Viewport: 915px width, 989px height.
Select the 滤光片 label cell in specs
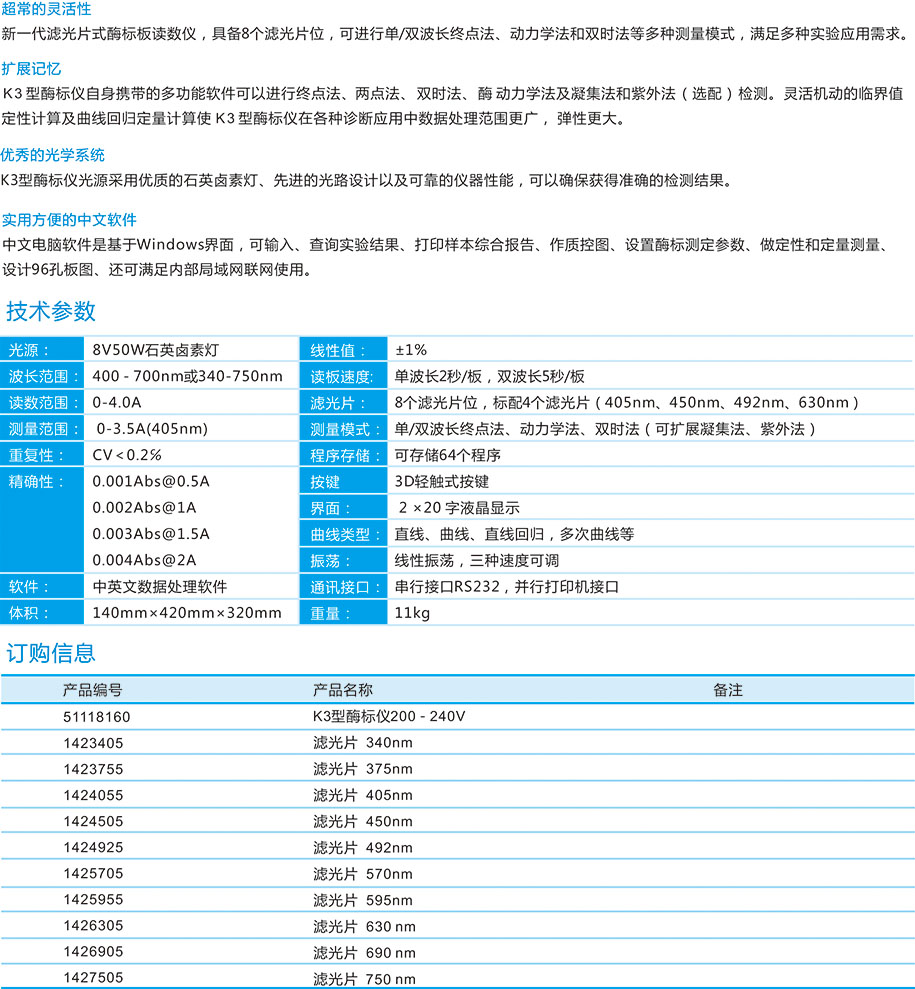344,402
